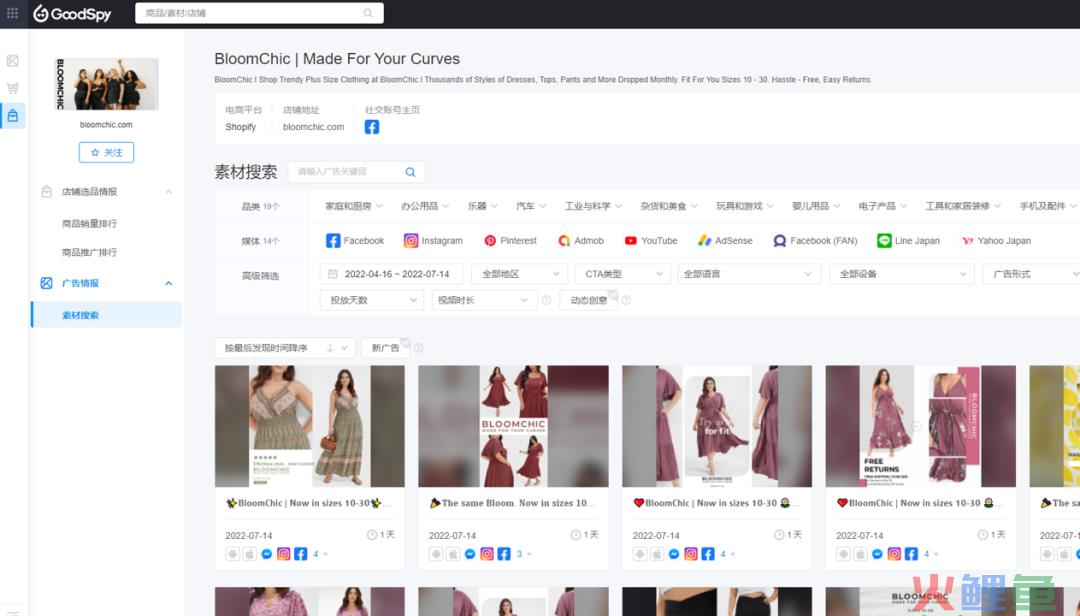The height and width of the screenshot is (616, 1080).
Task: Open the apps grid icon
Action: click(x=12, y=13)
